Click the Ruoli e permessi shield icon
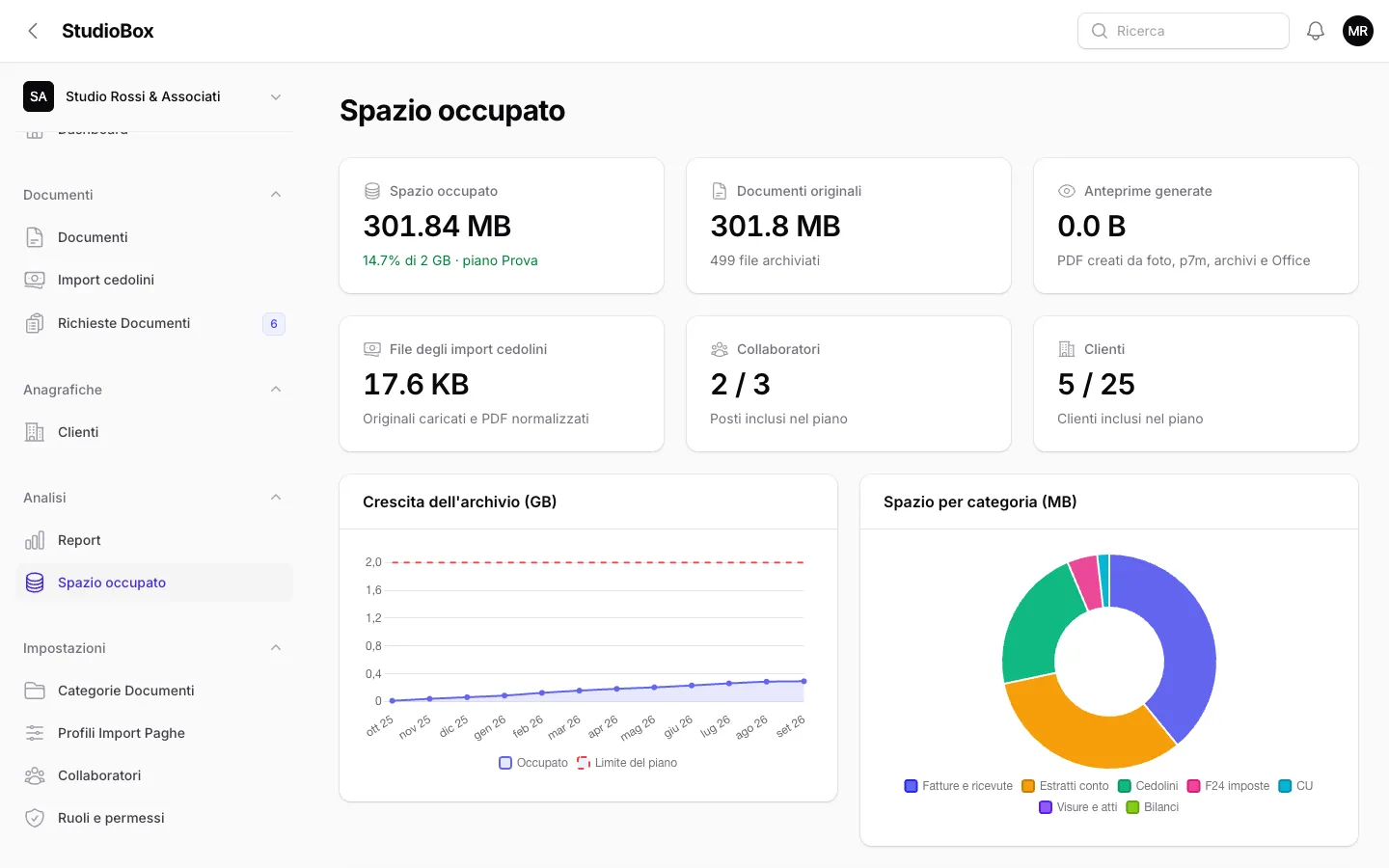This screenshot has width=1389, height=868. pos(35,818)
